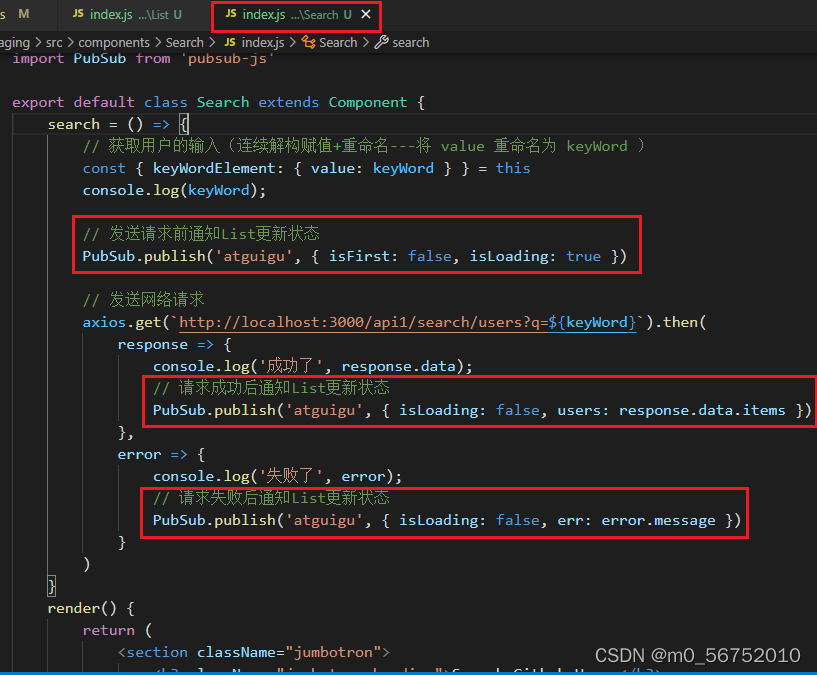The image size is (817, 675).
Task: Expand the chevron after src breadcrumb
Action: pos(70,43)
